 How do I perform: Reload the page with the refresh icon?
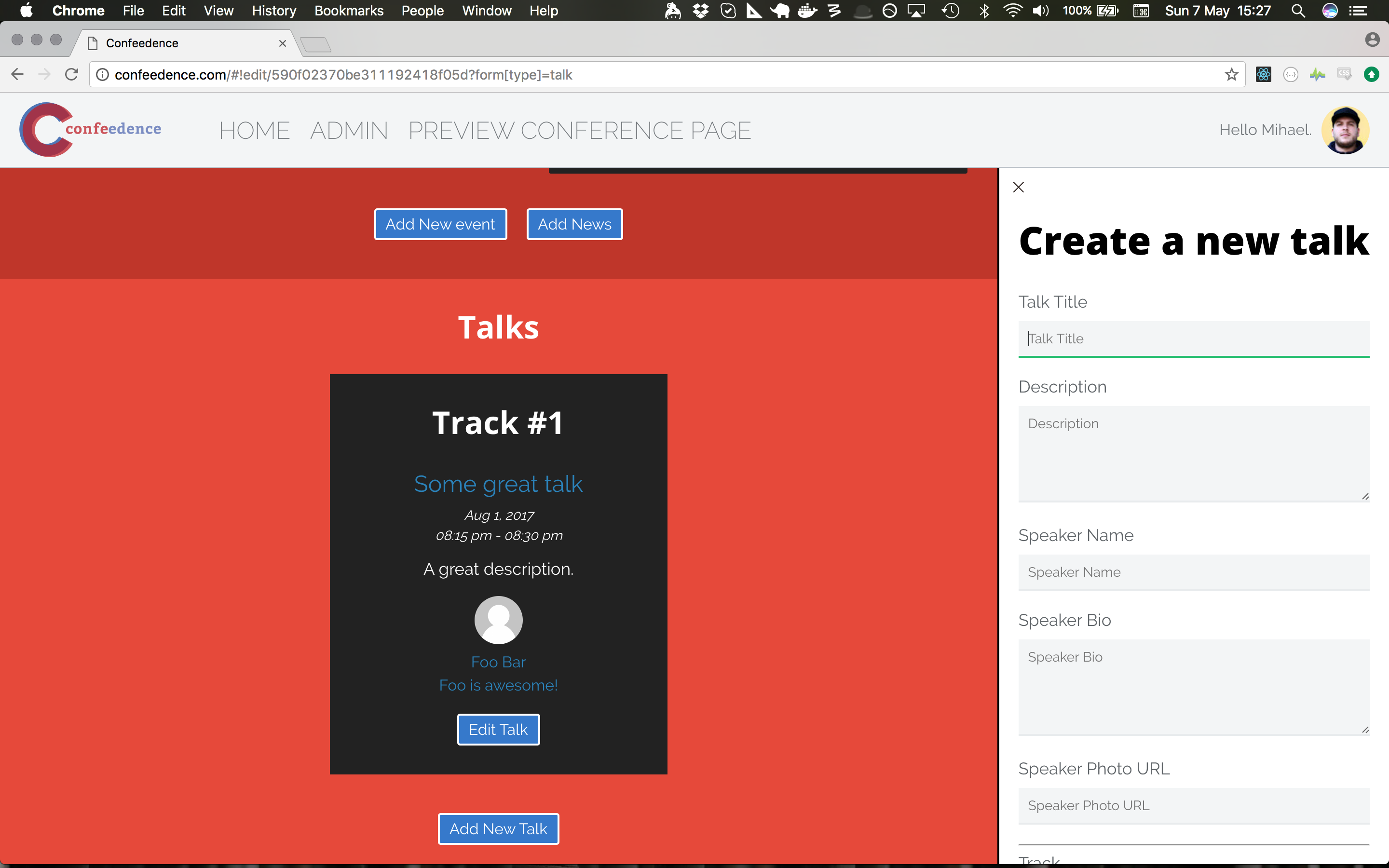72,75
